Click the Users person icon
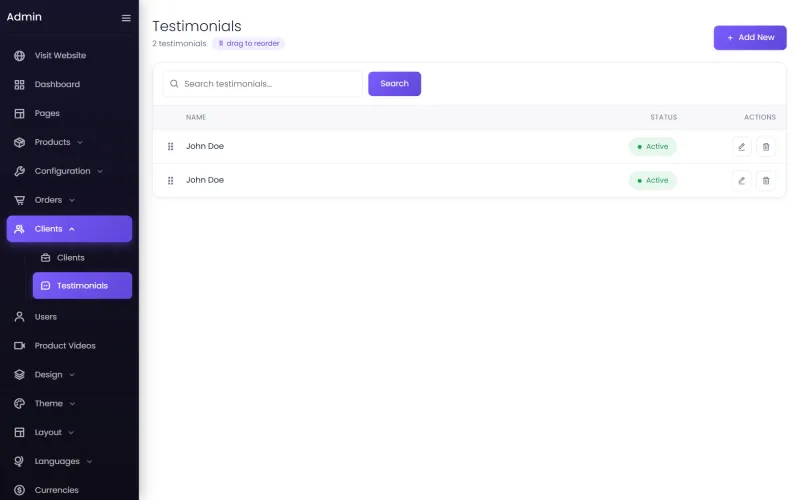 tap(19, 317)
